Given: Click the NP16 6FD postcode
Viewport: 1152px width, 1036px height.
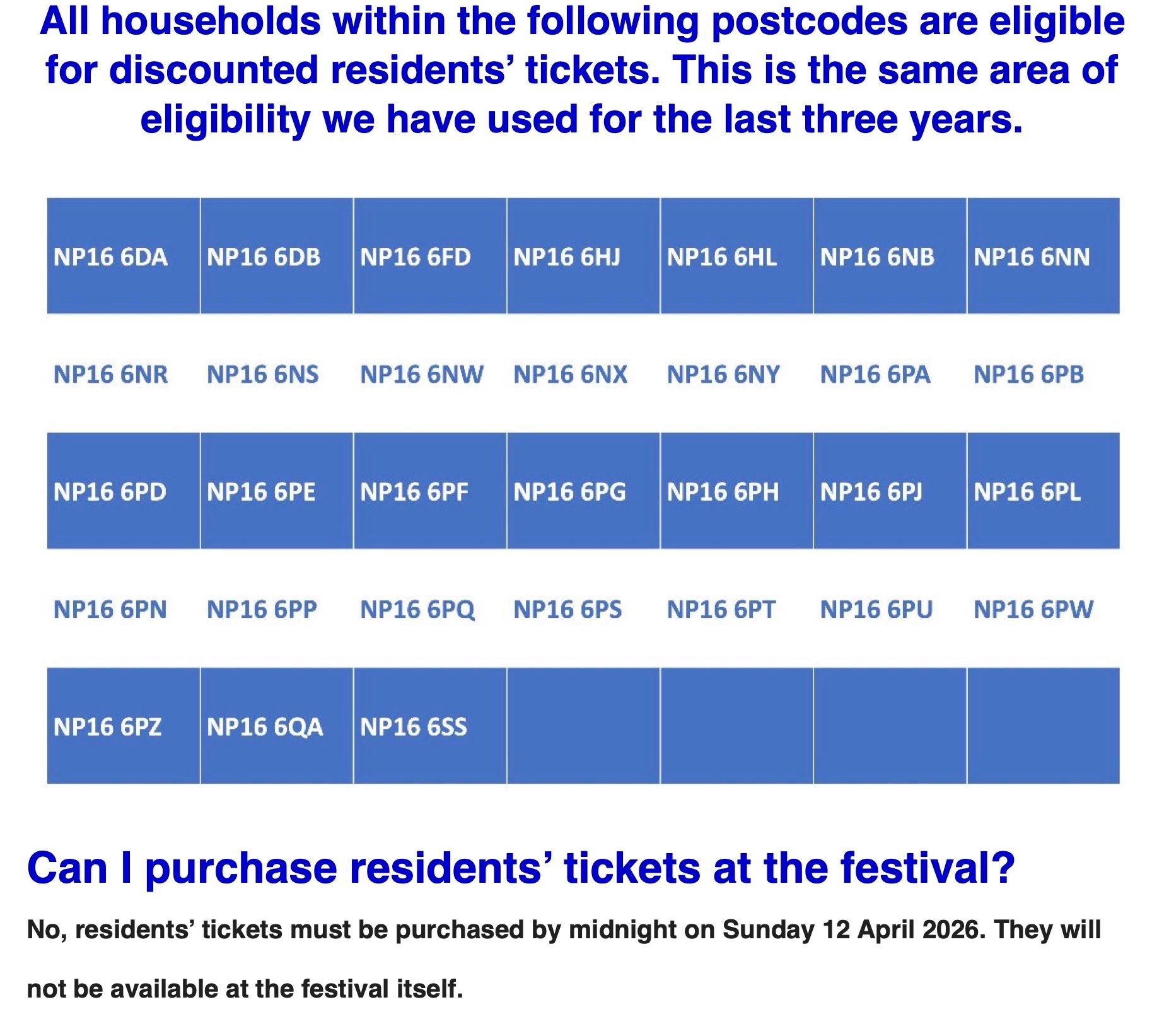Looking at the screenshot, I should [x=416, y=257].
